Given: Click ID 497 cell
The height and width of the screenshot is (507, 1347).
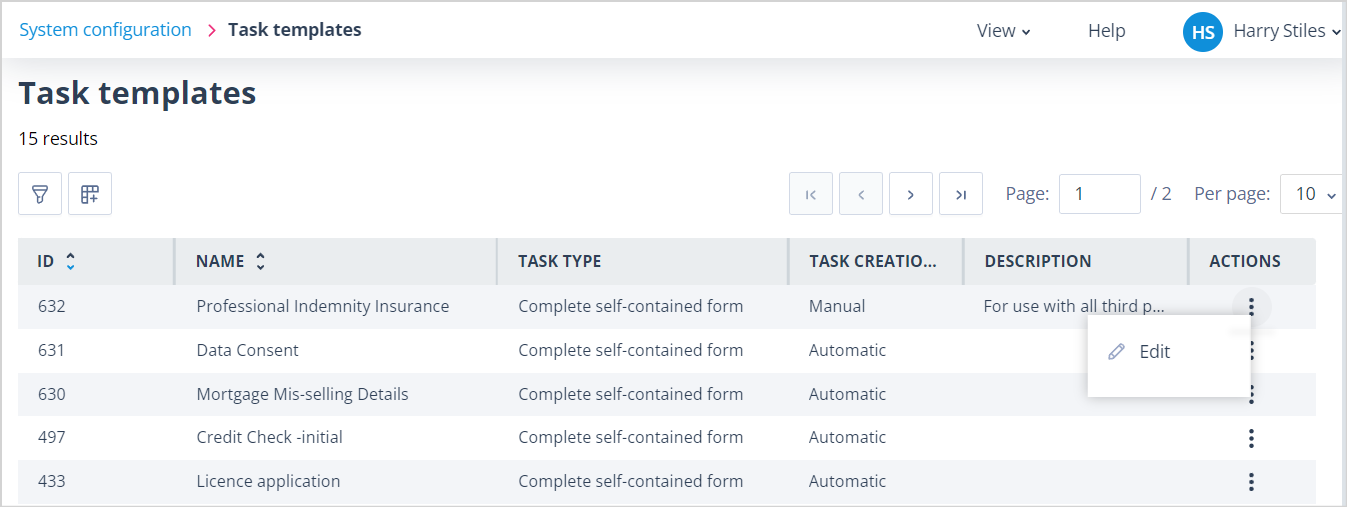Looking at the screenshot, I should [51, 438].
